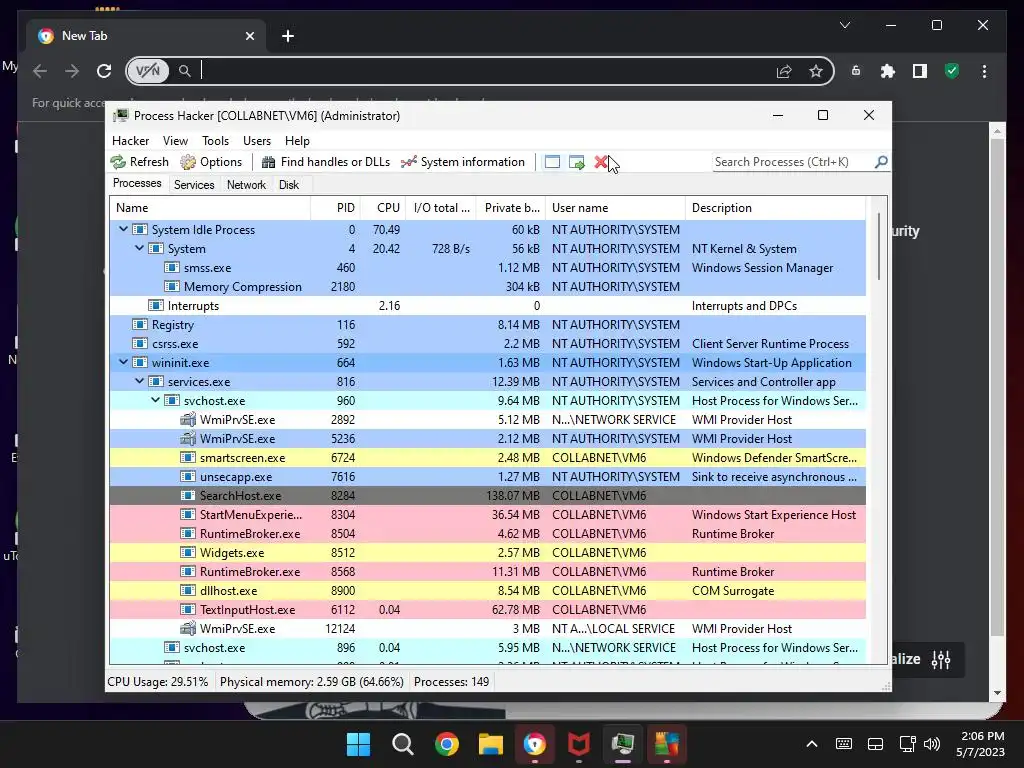
Task: Select the unsecapp.exe process
Action: pyautogui.click(x=488, y=477)
